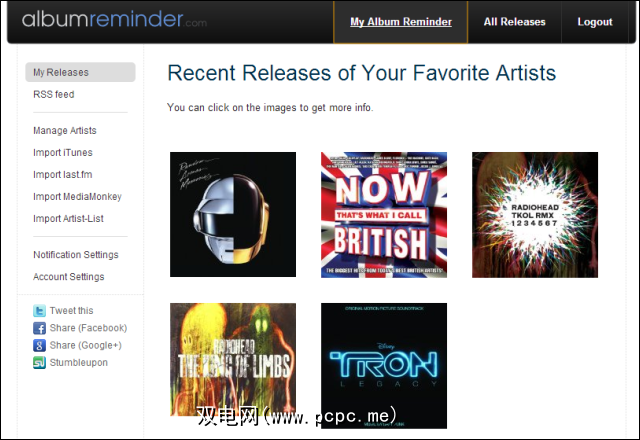Image resolution: width=640 pixels, height=440 pixels.
Task: Open the Daft Punk helmet album cover
Action: [233, 215]
